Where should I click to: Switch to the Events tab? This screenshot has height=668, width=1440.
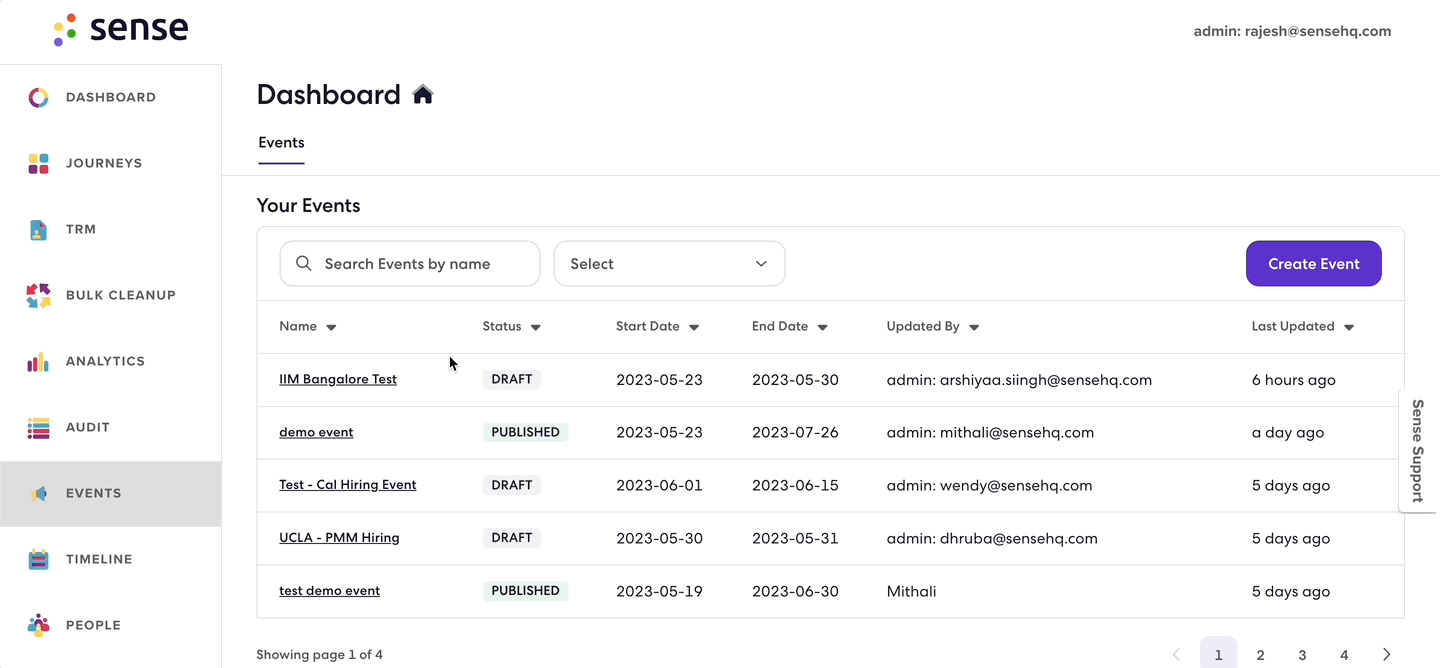(x=281, y=142)
